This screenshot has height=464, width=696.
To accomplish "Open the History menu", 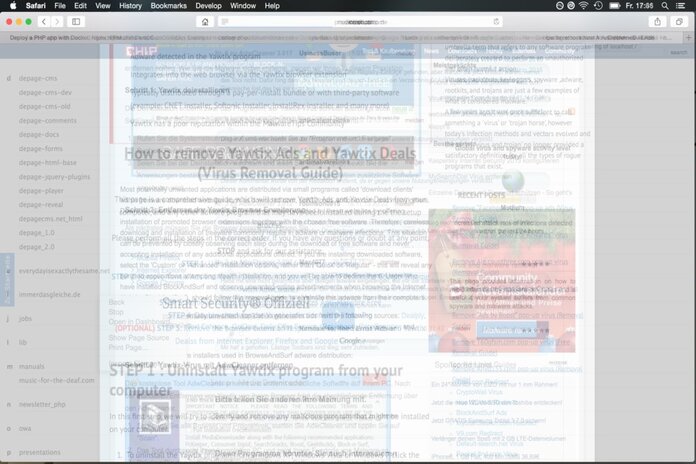I will point(130,6).
